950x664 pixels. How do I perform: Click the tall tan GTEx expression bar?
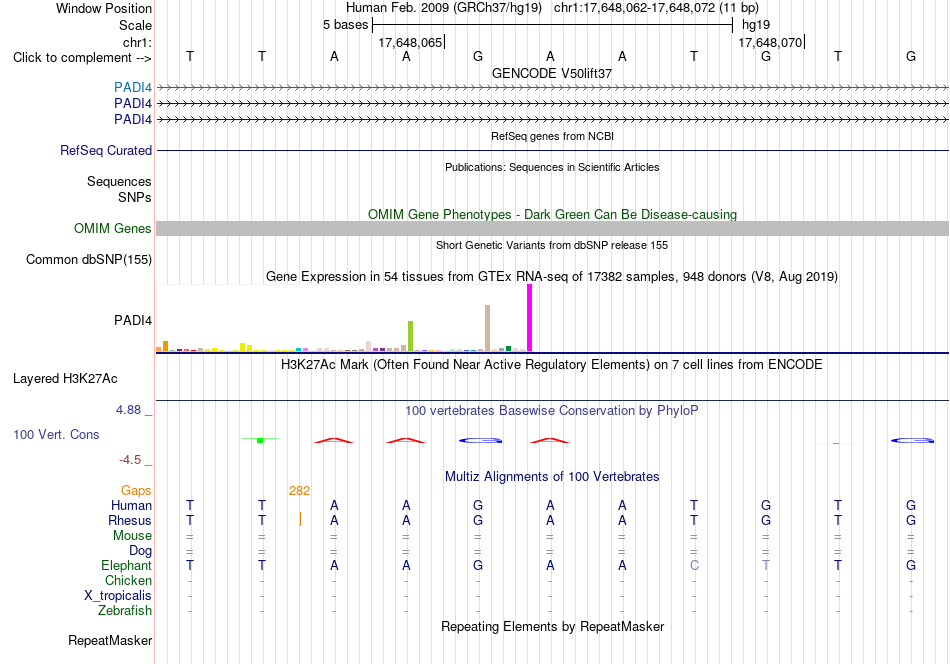point(487,328)
